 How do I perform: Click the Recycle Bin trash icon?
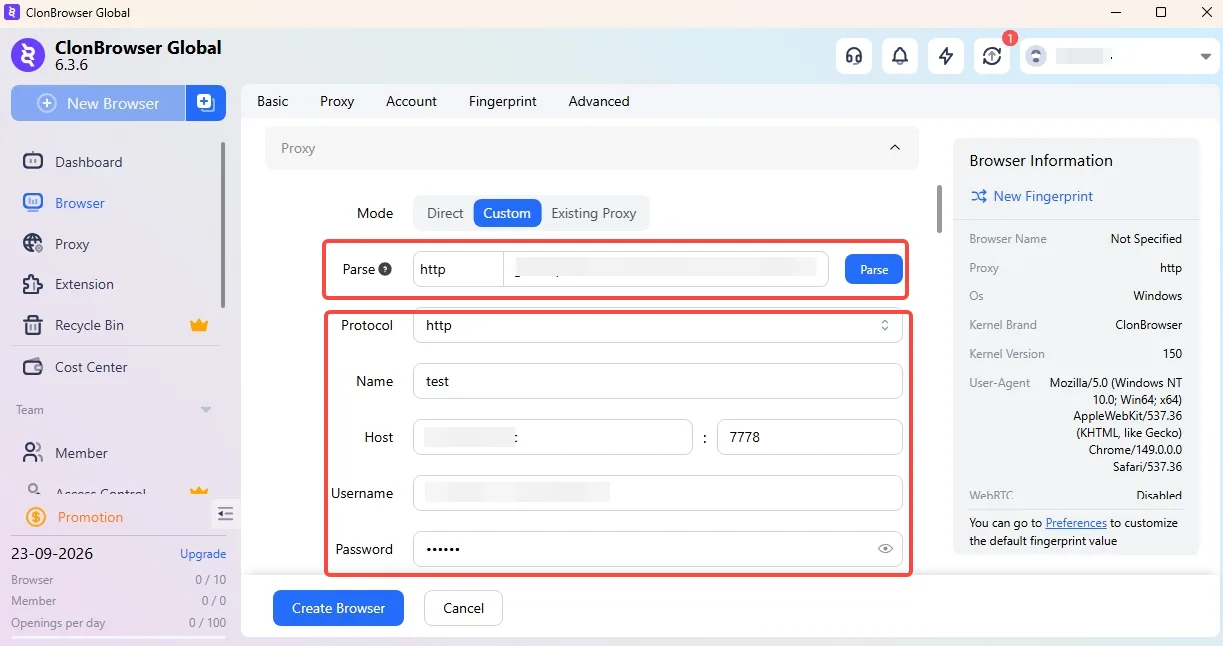pos(33,325)
